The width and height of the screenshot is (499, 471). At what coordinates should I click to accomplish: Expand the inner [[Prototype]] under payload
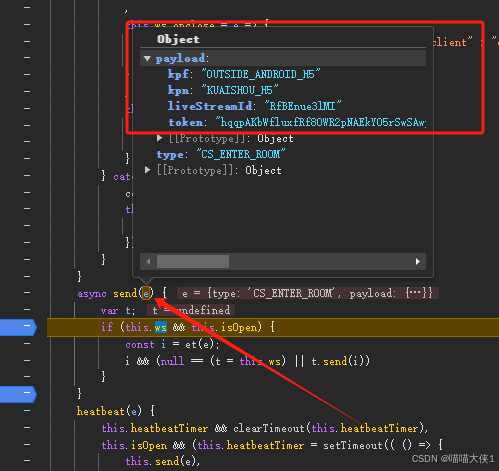[x=159, y=138]
